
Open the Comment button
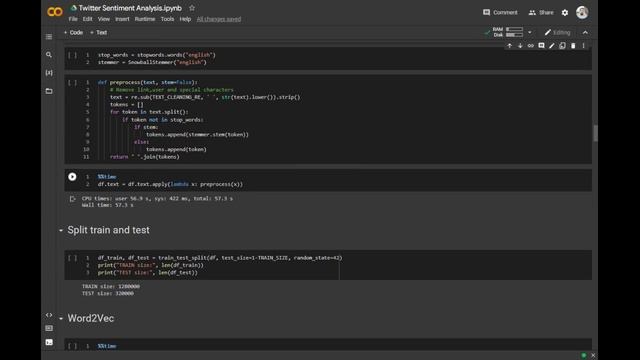click(x=500, y=13)
